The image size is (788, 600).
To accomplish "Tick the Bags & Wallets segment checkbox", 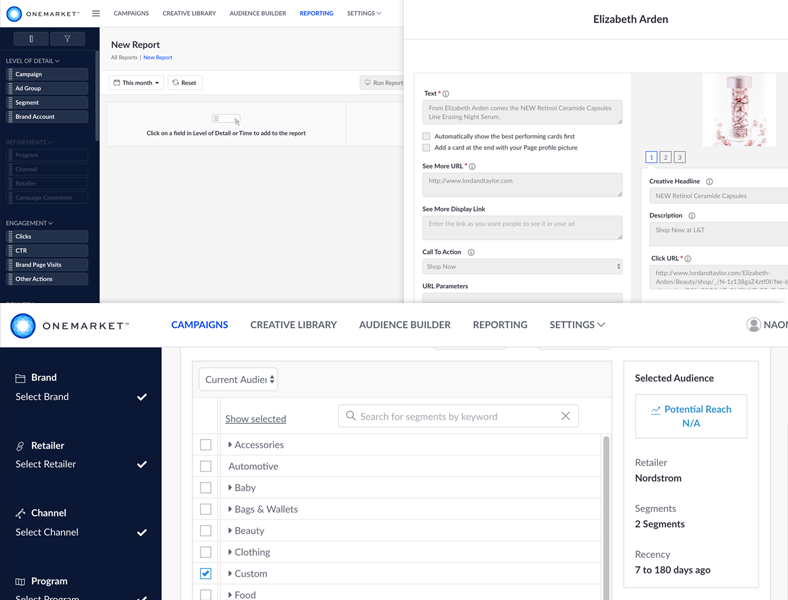I will pyautogui.click(x=206, y=509).
